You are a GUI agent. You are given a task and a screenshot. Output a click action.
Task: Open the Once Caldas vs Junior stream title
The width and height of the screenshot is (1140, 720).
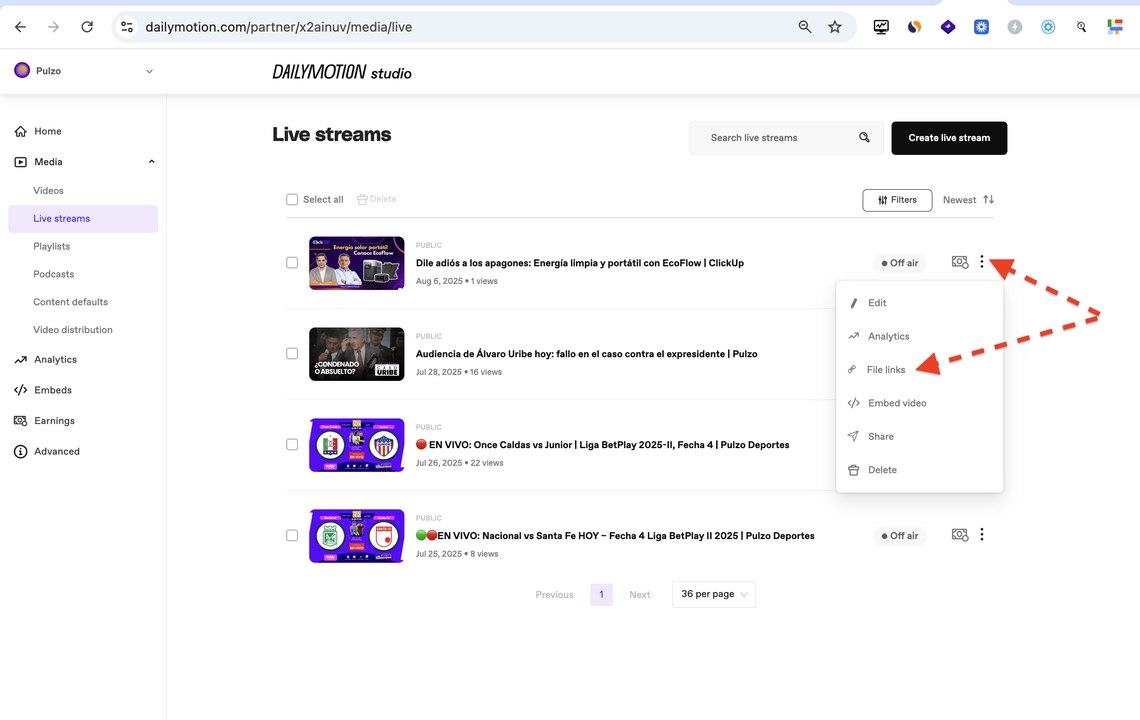603,445
